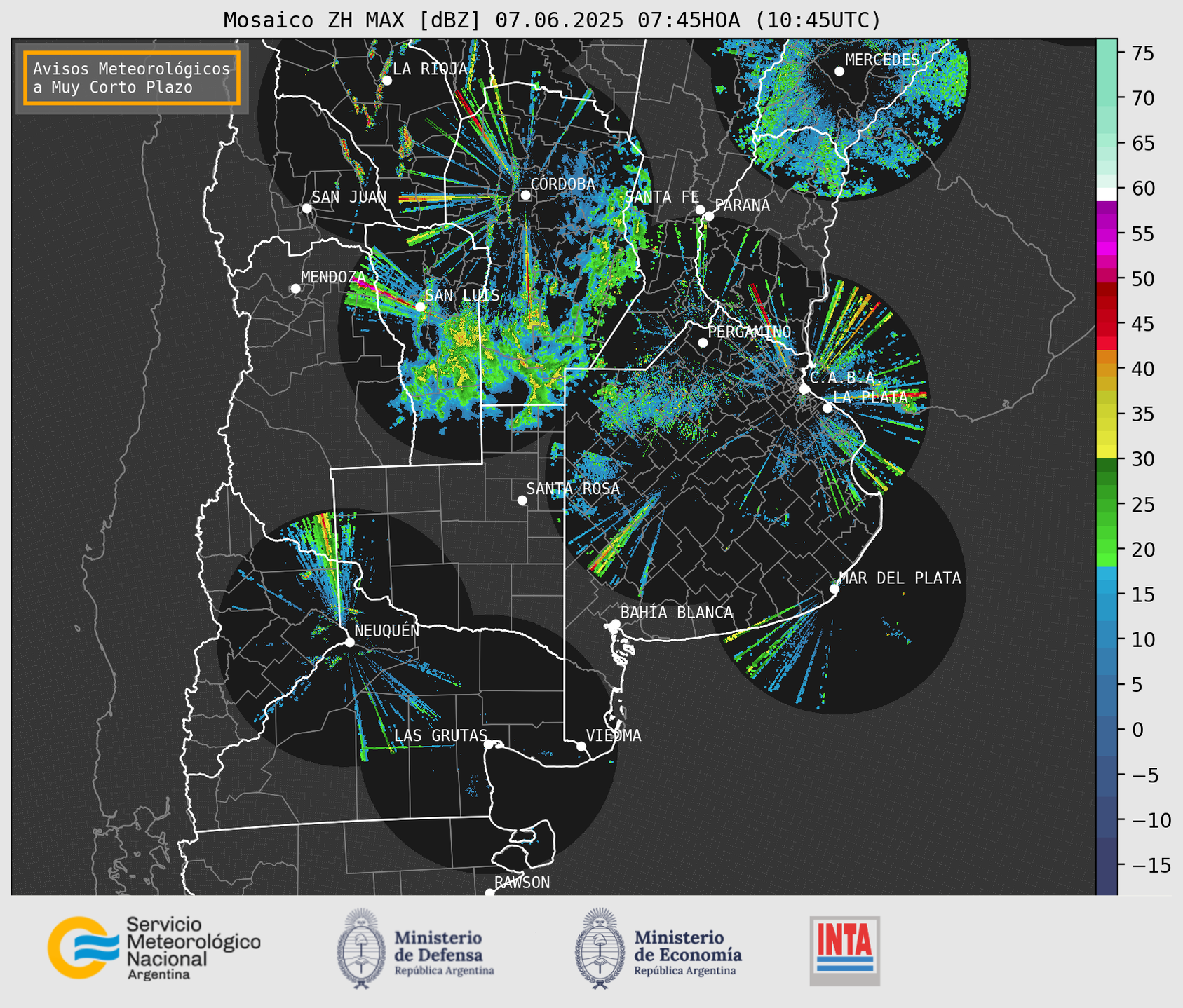
Task: Select the C.A.B.A. city marker dot
Action: (804, 389)
